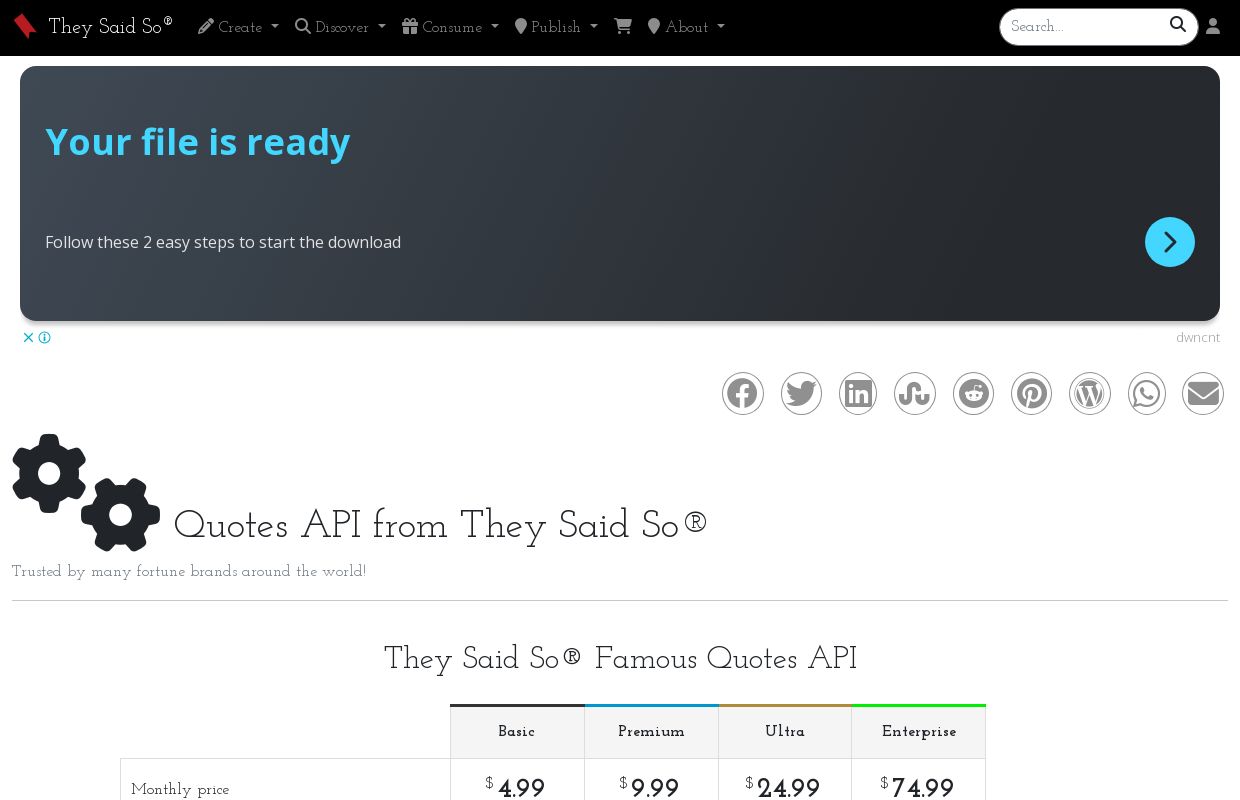Click 'Follow these 2 easy steps' ad text

223,242
